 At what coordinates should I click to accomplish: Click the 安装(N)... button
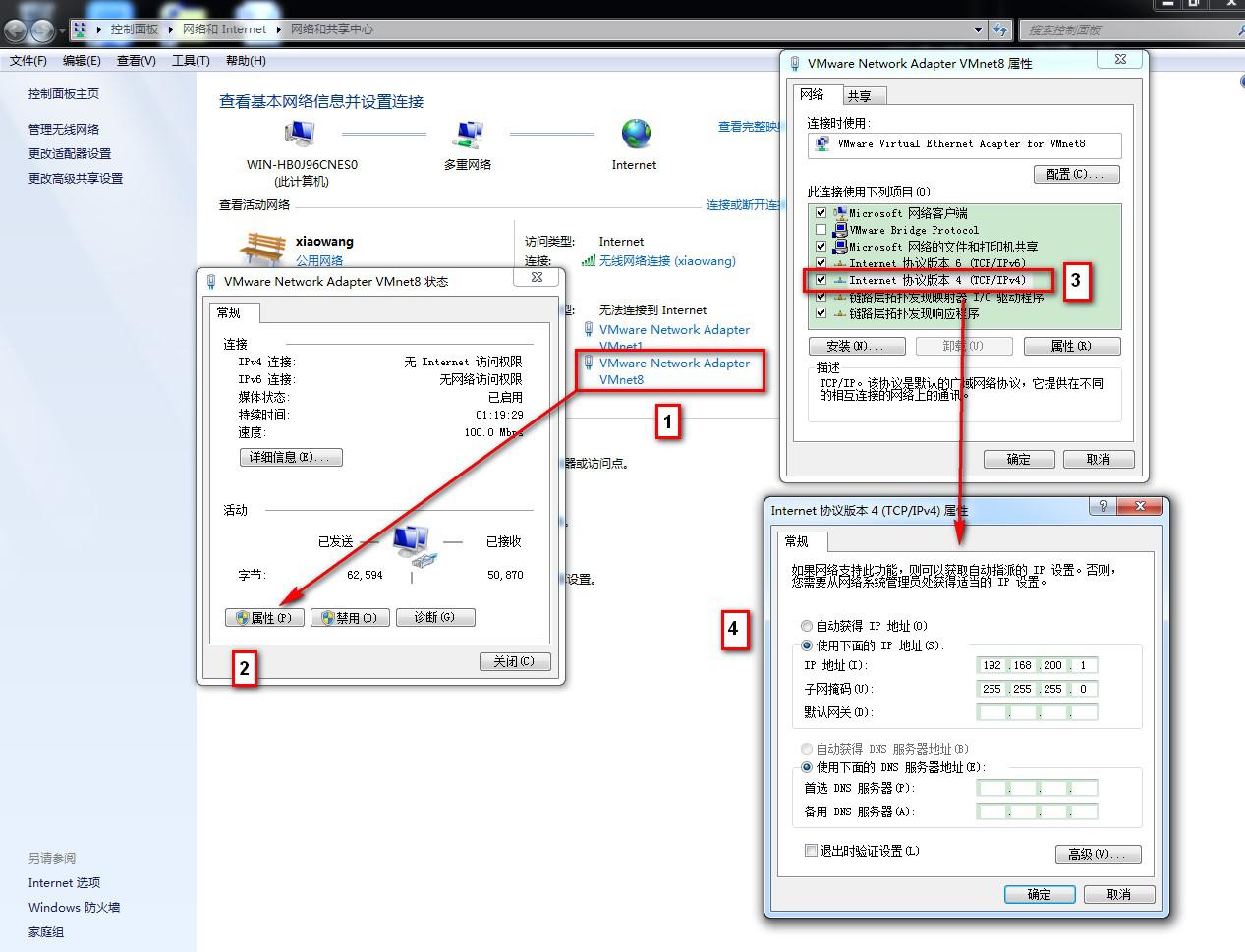click(x=858, y=346)
